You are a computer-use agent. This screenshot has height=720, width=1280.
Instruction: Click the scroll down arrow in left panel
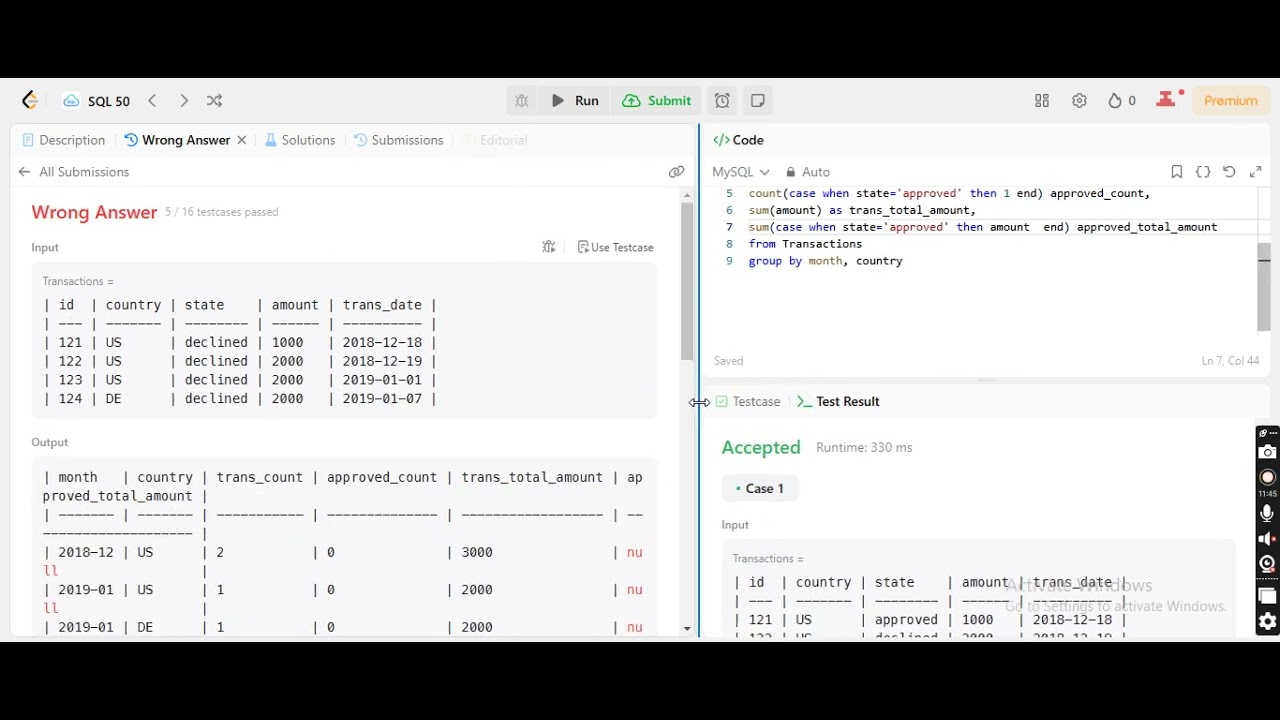[x=687, y=628]
